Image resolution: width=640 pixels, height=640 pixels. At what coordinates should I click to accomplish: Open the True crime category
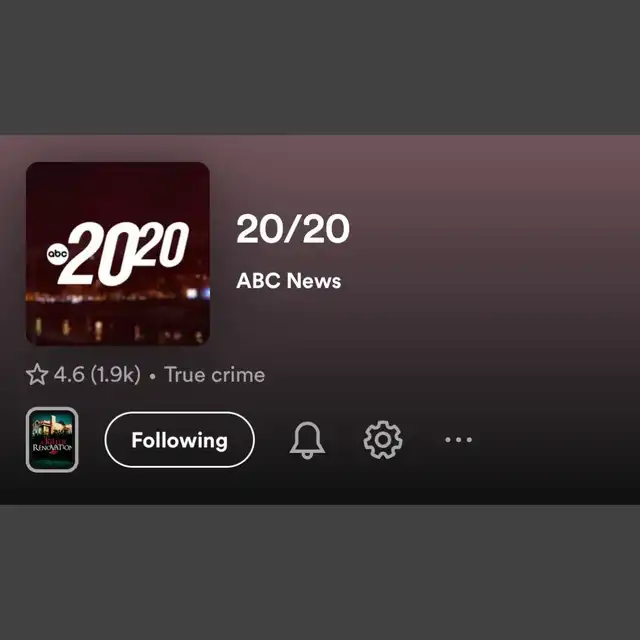click(x=214, y=375)
